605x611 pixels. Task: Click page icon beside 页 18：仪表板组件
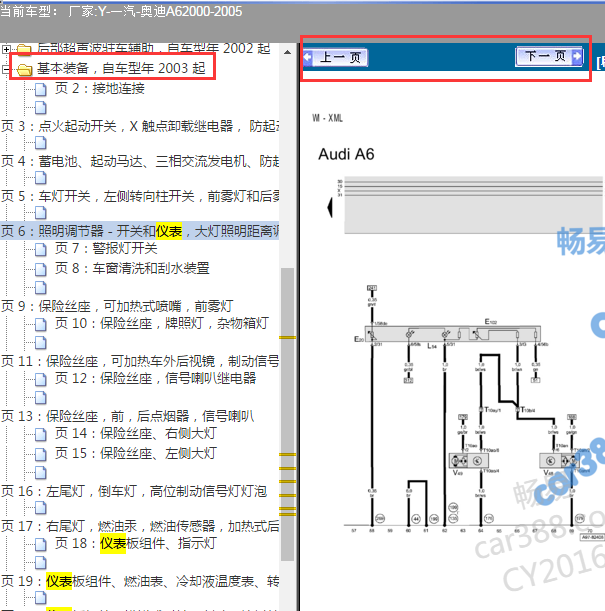[x=41, y=544]
